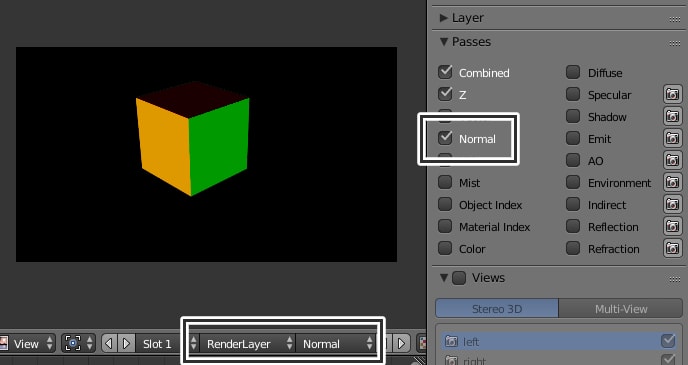
Task: Enable the Diffuse pass checkbox
Action: (573, 72)
